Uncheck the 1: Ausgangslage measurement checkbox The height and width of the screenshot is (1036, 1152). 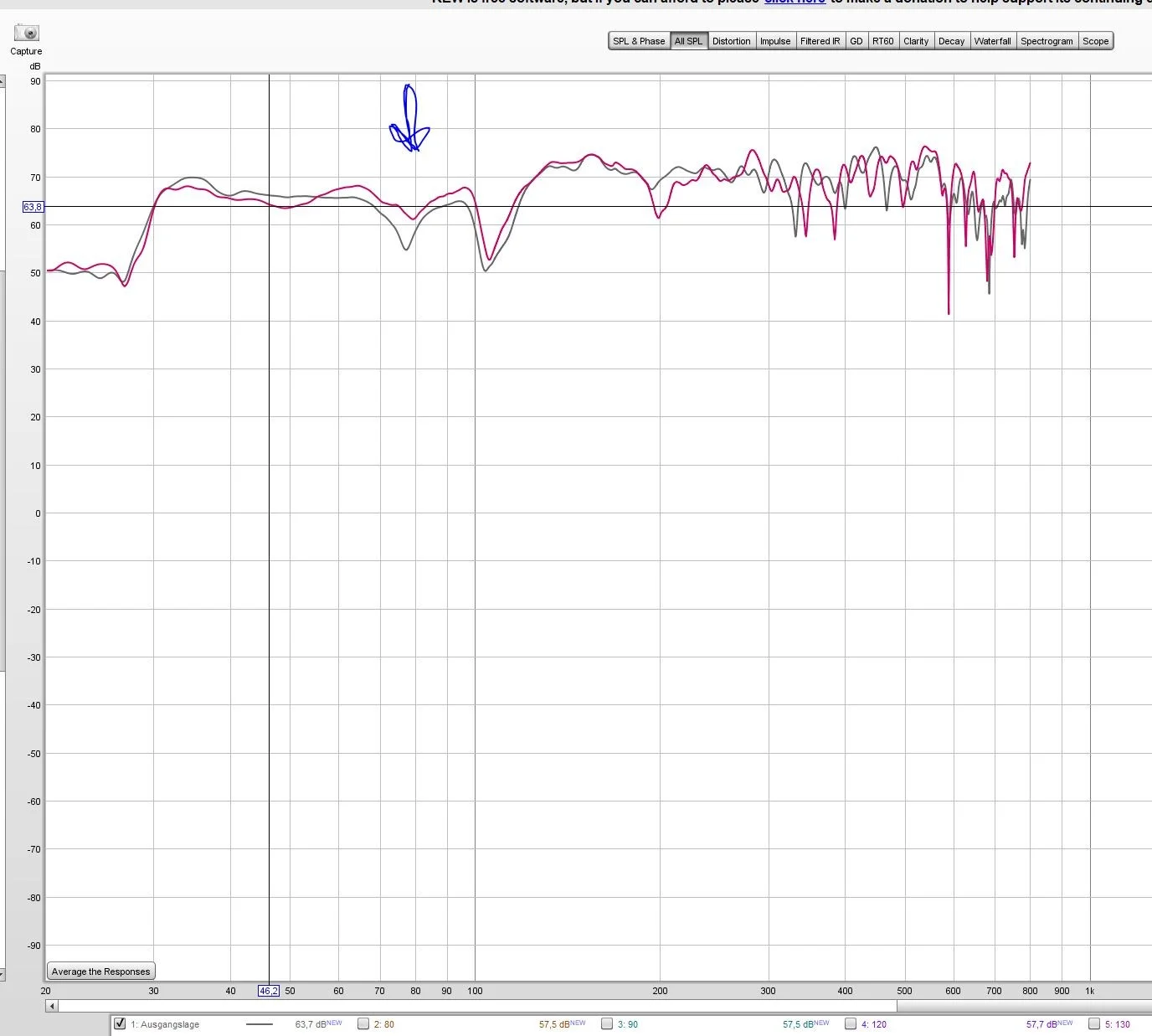click(x=120, y=1023)
